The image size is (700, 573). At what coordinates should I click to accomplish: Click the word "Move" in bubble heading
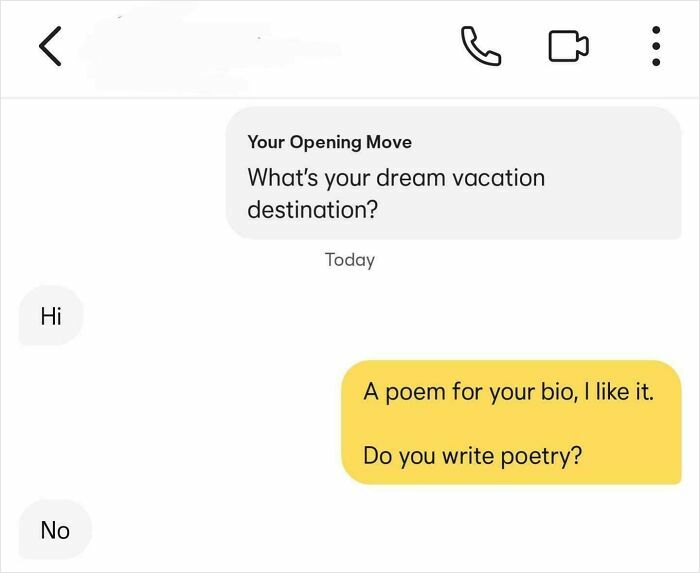(x=388, y=142)
